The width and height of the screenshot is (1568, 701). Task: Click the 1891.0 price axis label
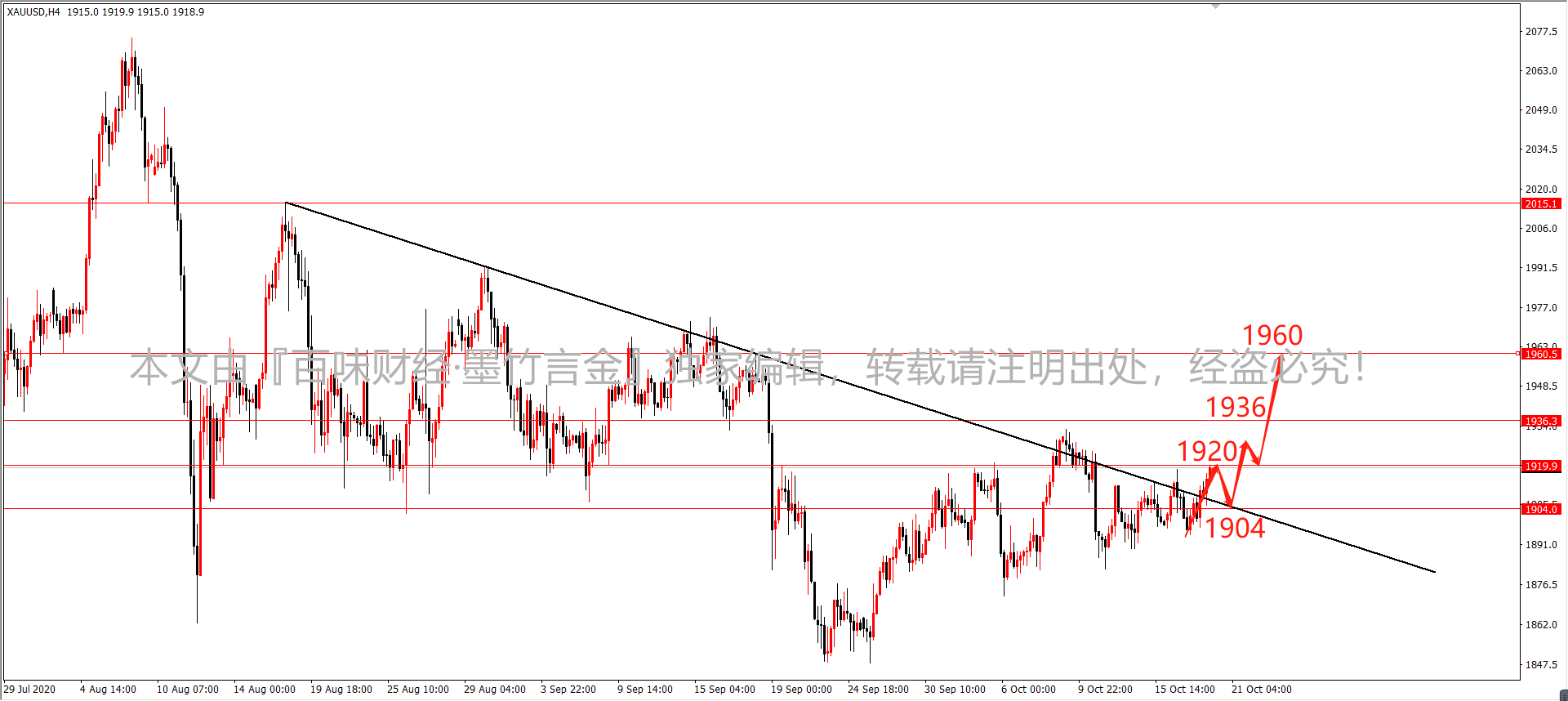(x=1541, y=545)
